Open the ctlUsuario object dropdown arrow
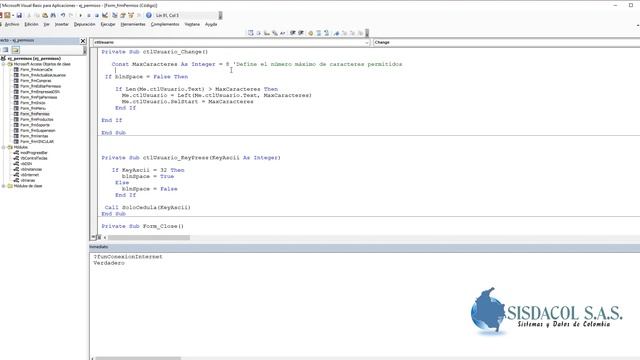Screen dimensions: 640x360 coord(367,42)
